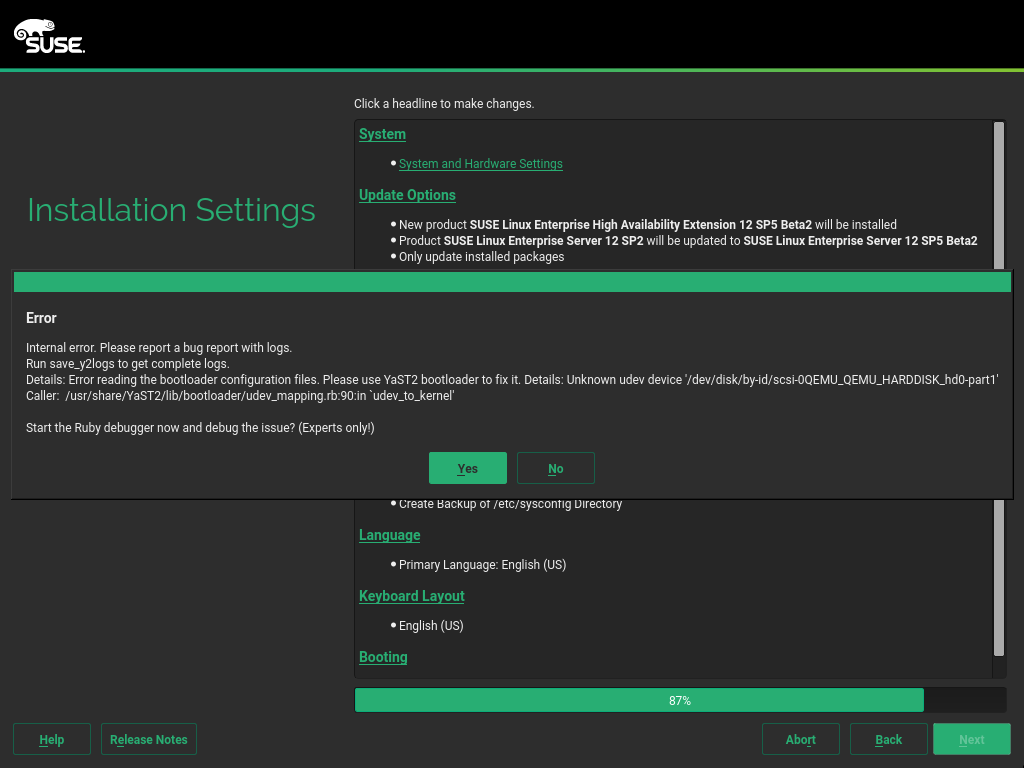Open the Language headline
Viewport: 1024px width, 768px height.
point(389,535)
